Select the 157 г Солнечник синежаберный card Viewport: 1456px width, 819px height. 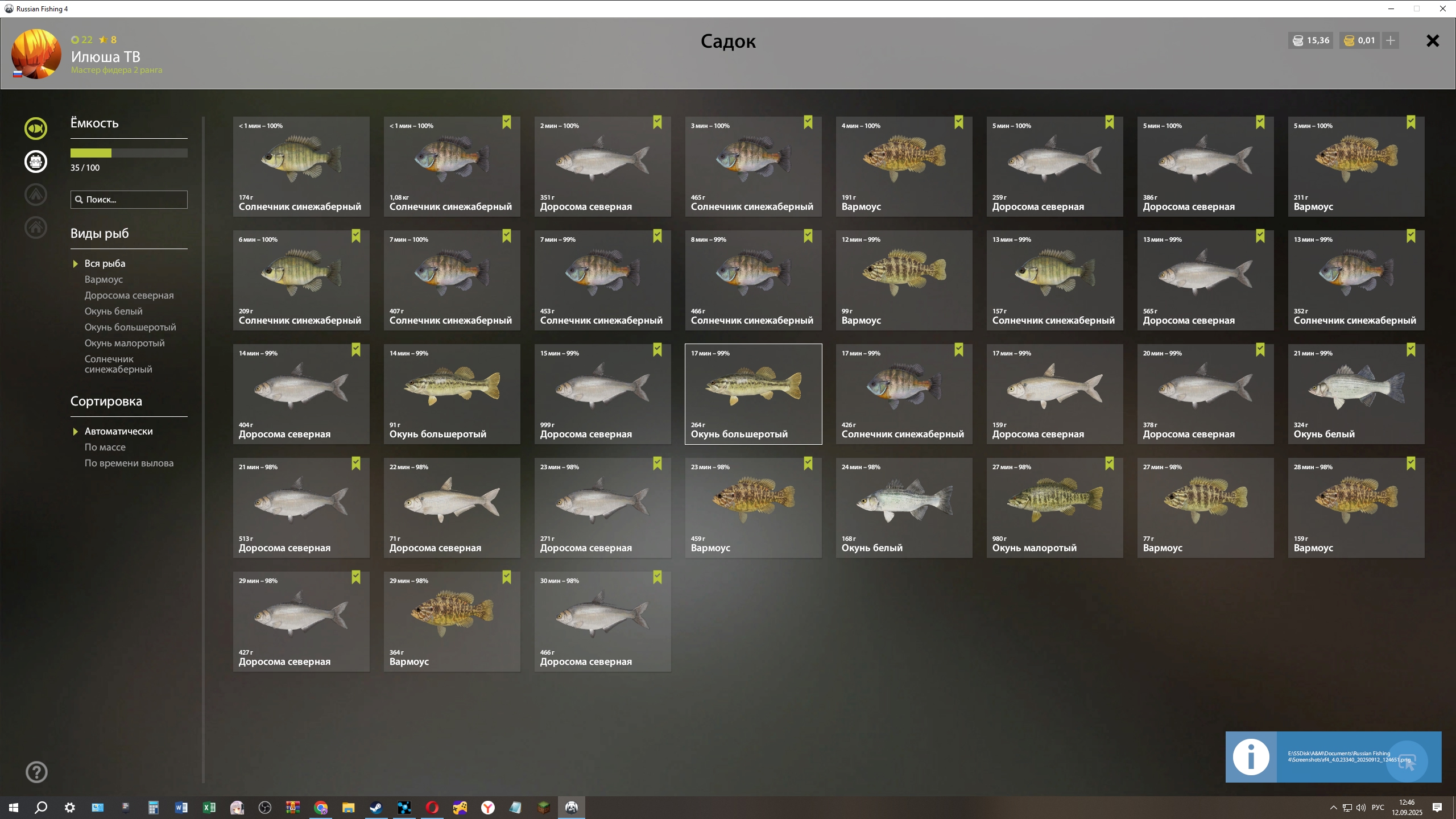(x=1055, y=280)
